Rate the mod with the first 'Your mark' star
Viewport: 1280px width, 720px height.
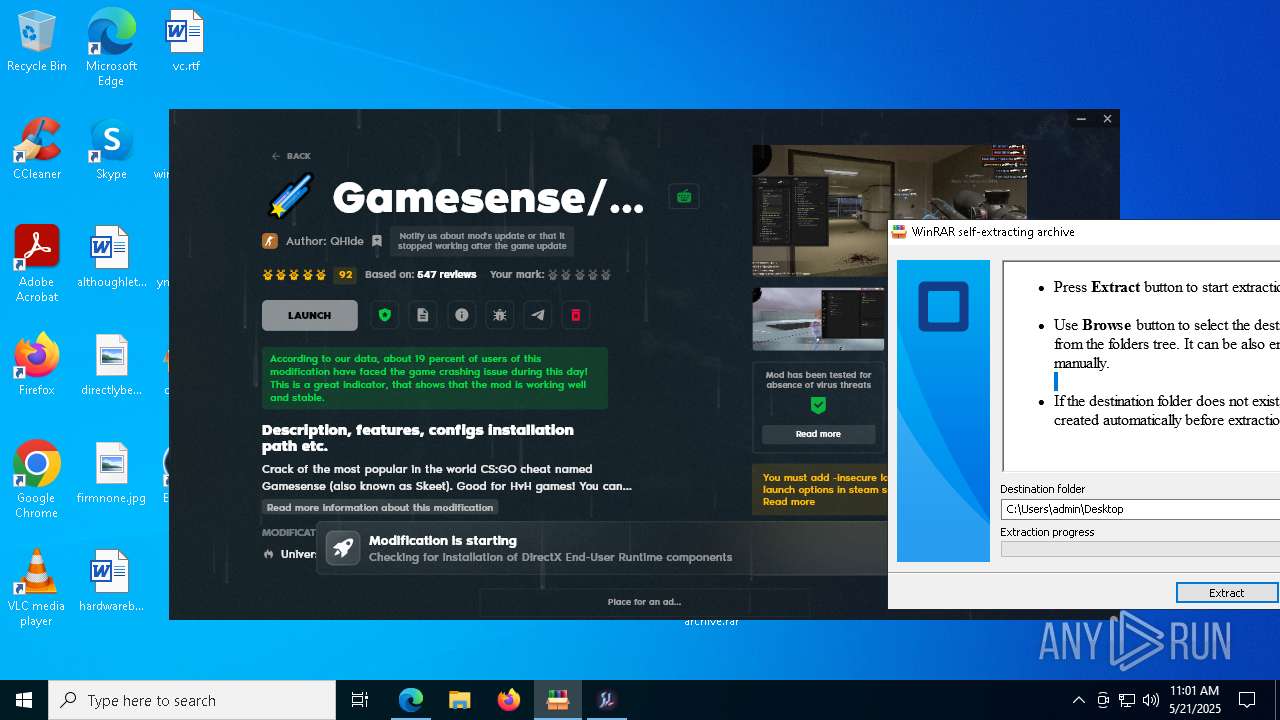554,275
